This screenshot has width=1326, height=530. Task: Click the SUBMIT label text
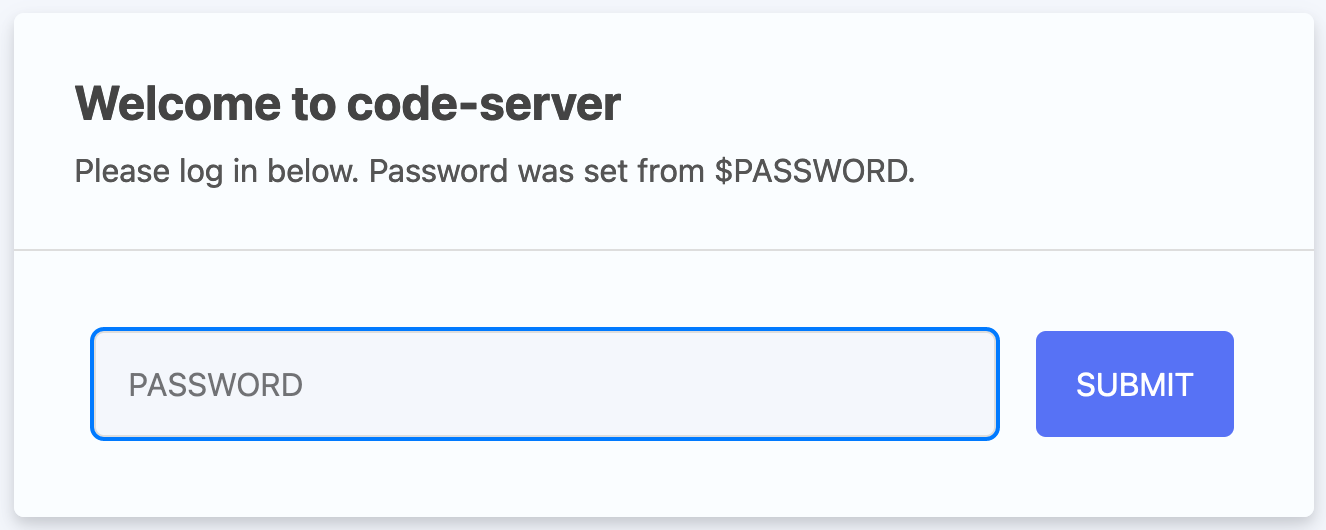1134,385
